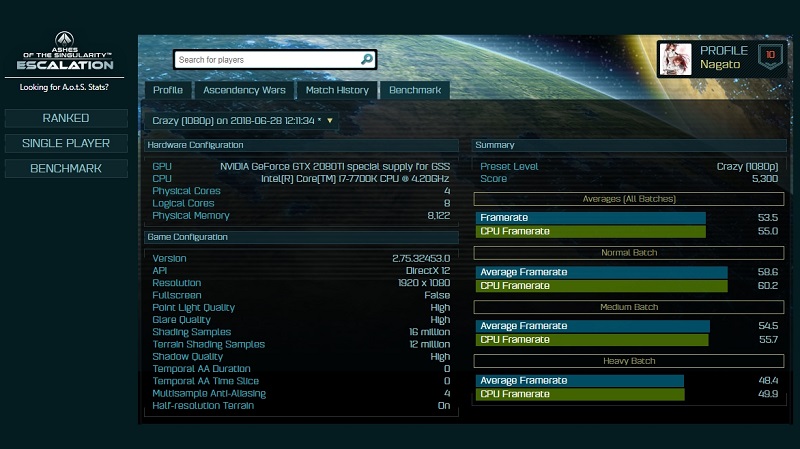Click the Glare Quality label
This screenshot has width=800, height=449.
[181, 320]
